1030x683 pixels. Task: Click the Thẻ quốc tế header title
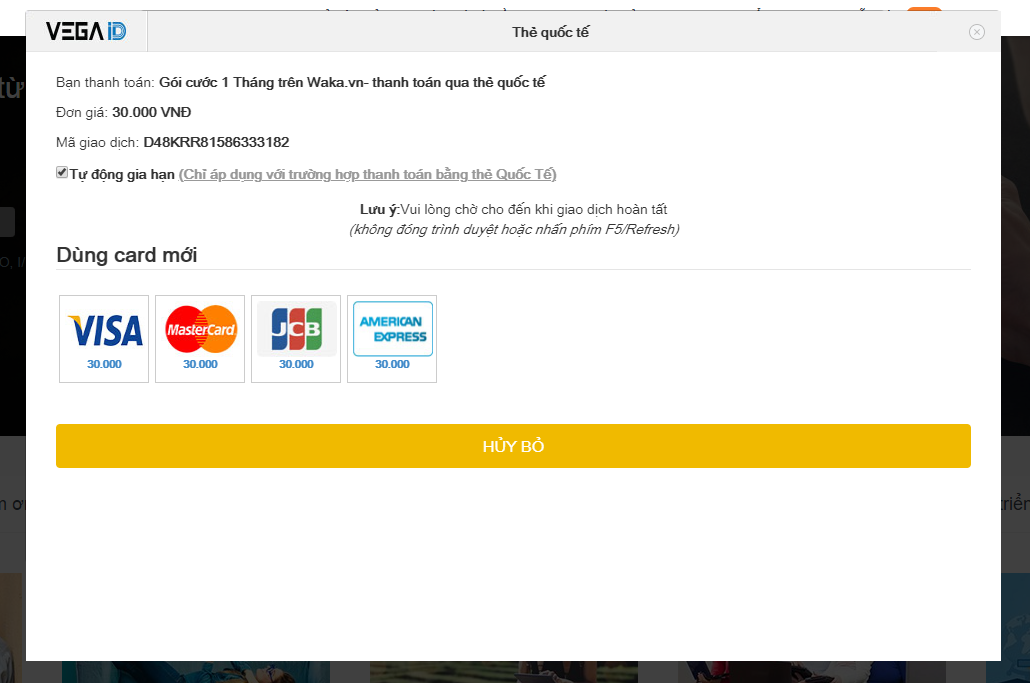[x=550, y=32]
